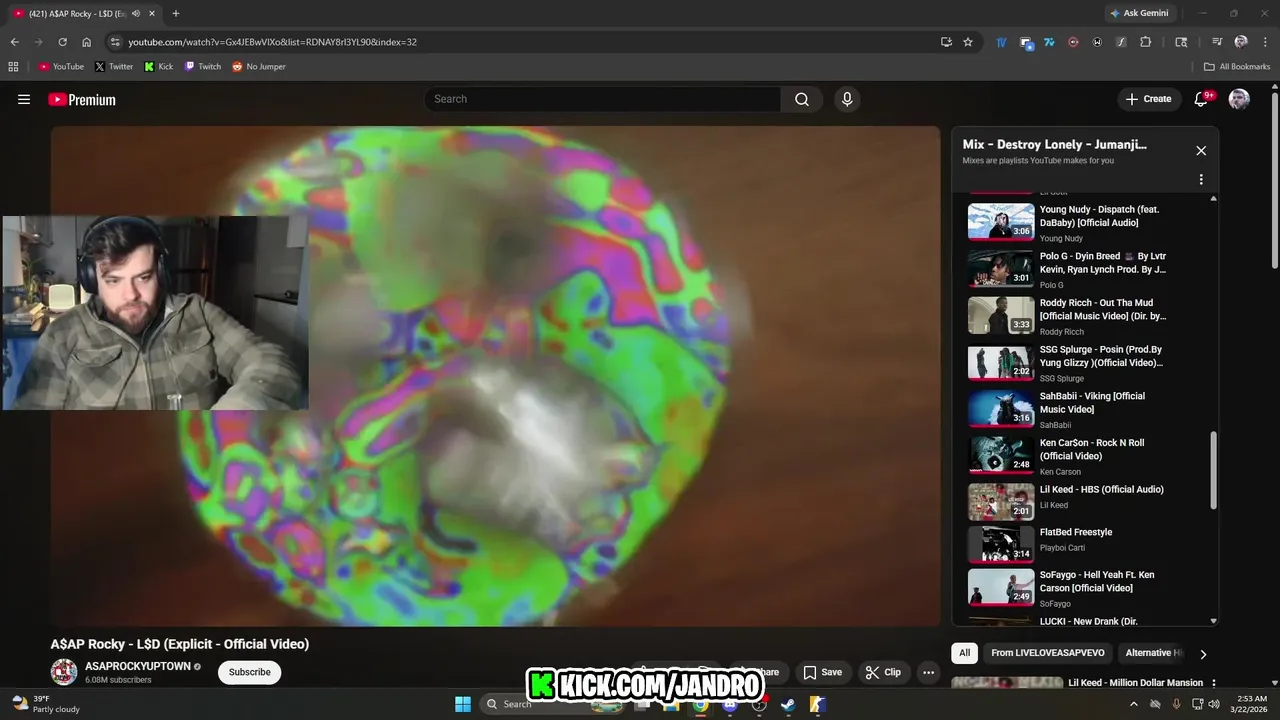
Task: Subscribe to ASAPROCKYUPTOWN
Action: tap(249, 672)
